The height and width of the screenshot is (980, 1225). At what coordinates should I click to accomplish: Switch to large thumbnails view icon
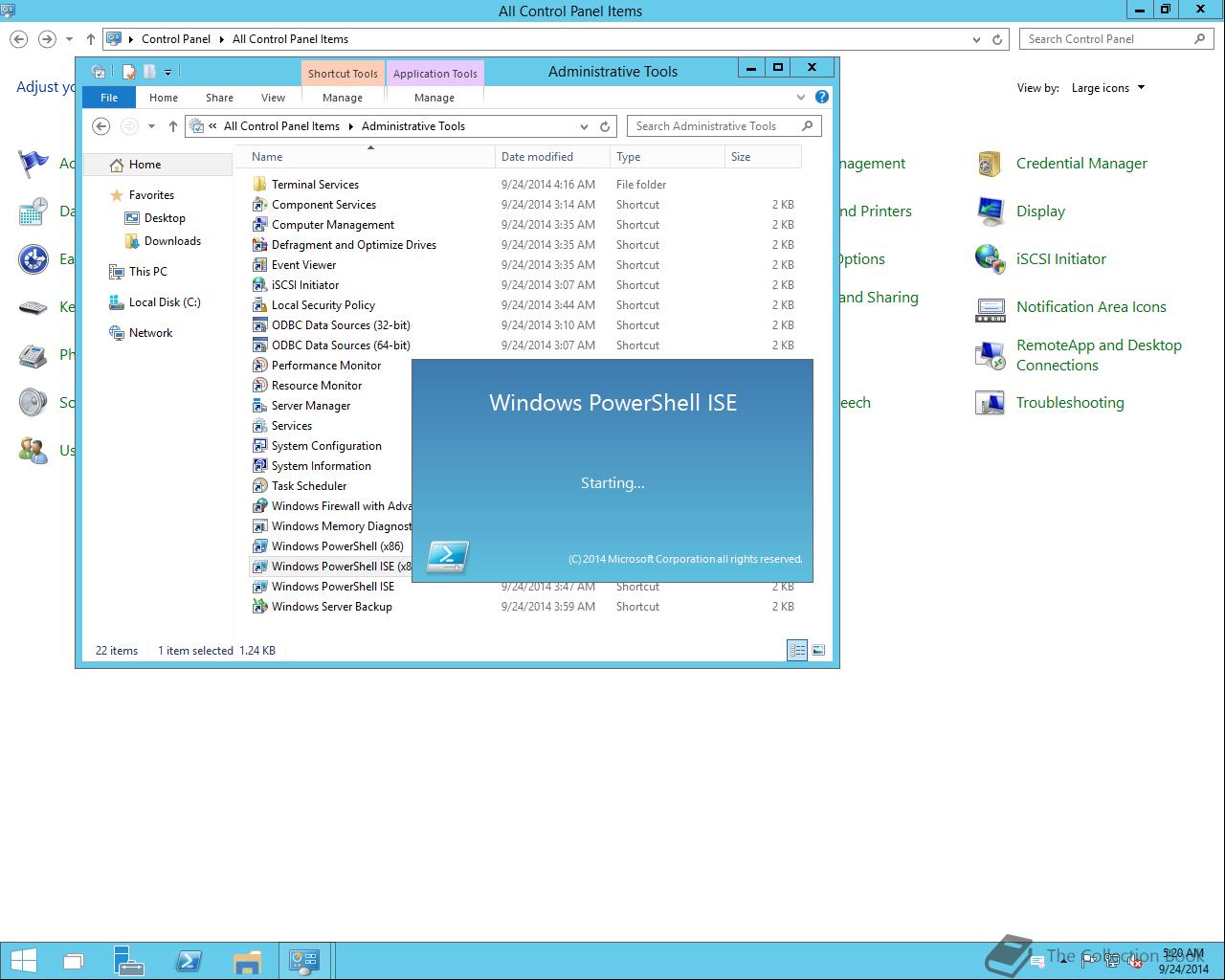point(818,651)
